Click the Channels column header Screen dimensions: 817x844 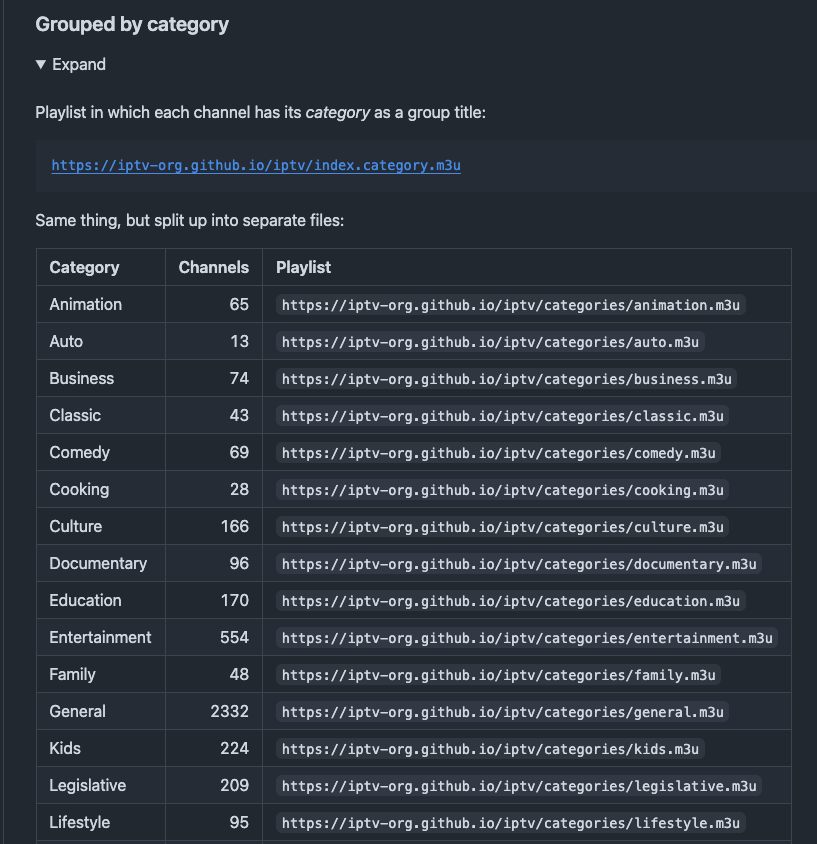click(x=214, y=268)
